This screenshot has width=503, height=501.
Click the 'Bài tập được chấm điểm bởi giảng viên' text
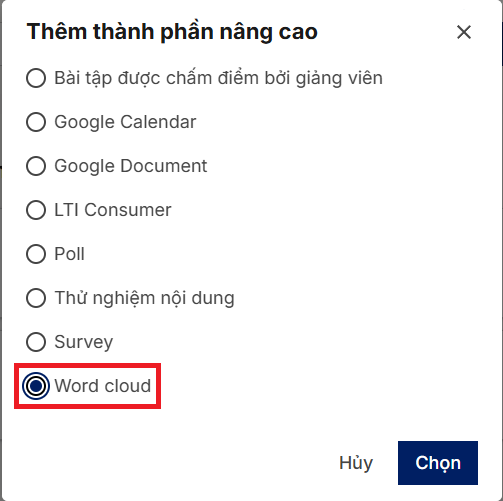point(218,78)
